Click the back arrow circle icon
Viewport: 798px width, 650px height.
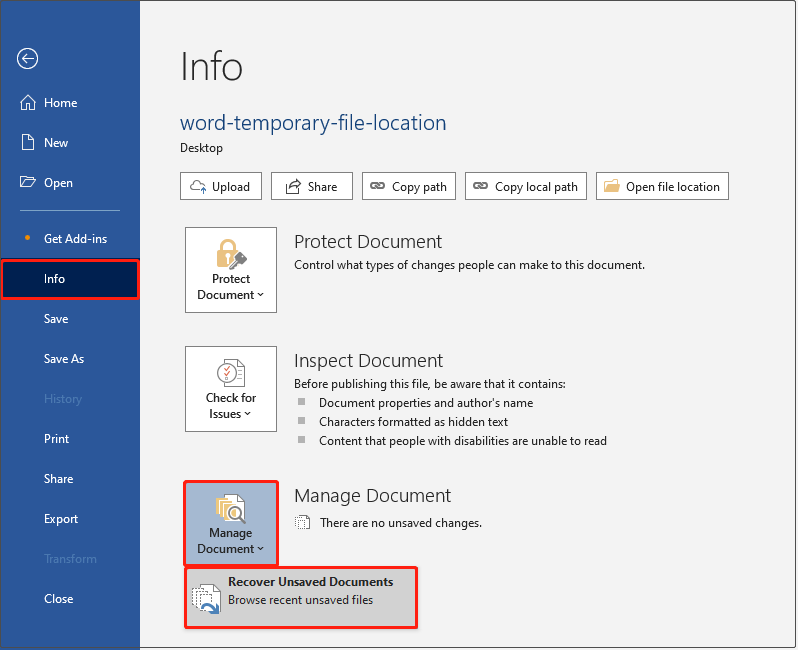27,59
